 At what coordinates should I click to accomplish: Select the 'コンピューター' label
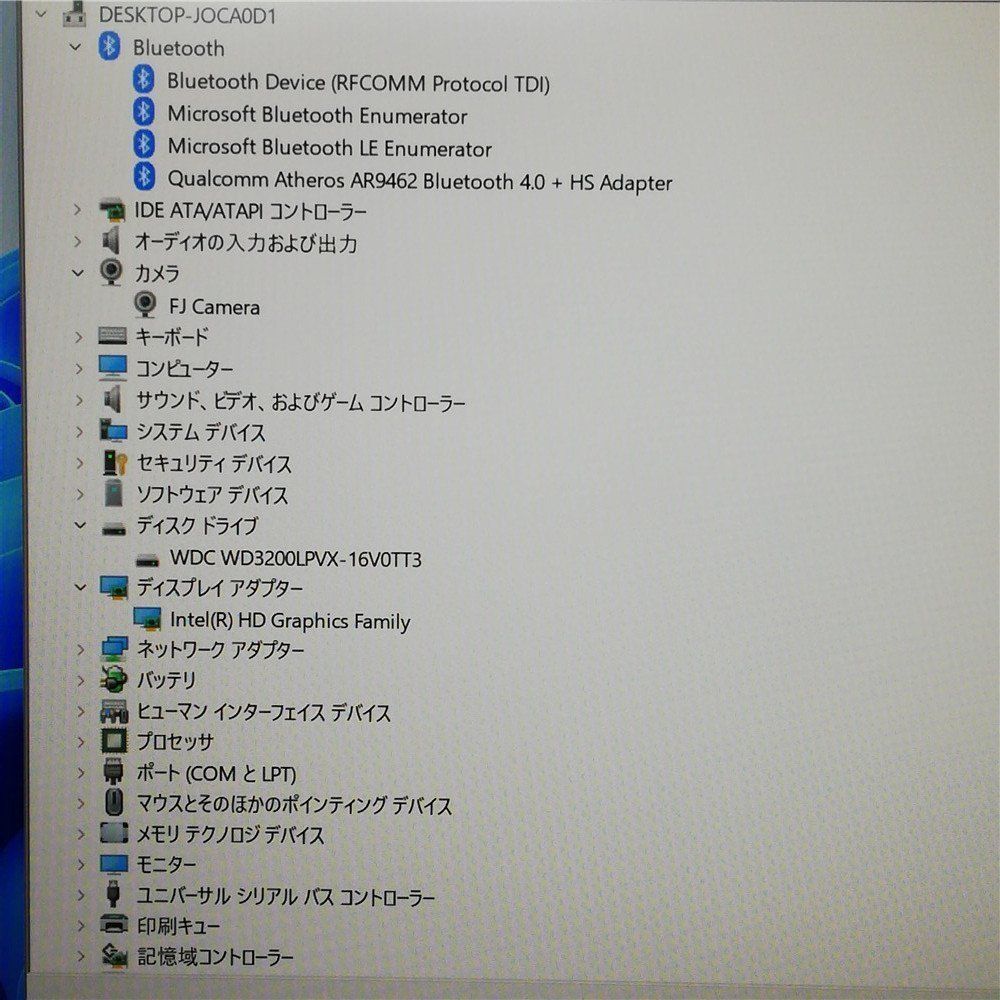185,369
